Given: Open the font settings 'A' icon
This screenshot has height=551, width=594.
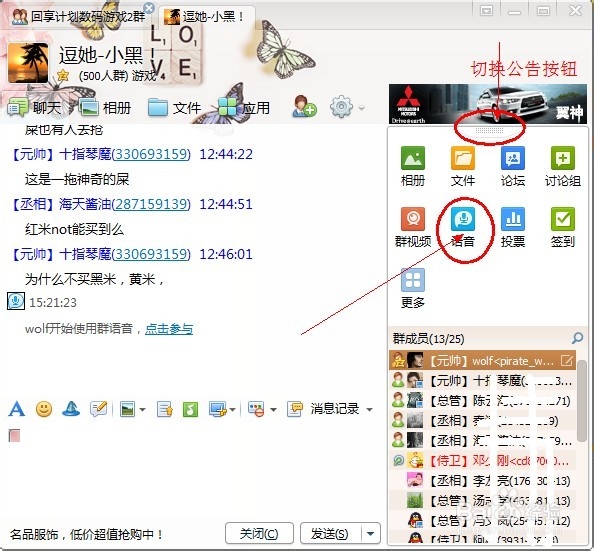Looking at the screenshot, I should pyautogui.click(x=17, y=409).
